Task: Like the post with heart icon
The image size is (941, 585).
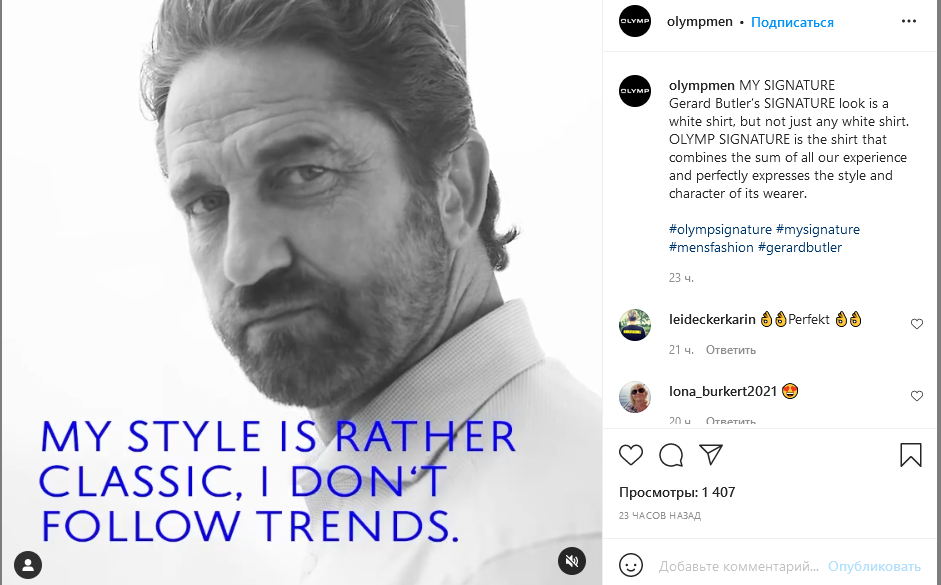Action: coord(631,456)
